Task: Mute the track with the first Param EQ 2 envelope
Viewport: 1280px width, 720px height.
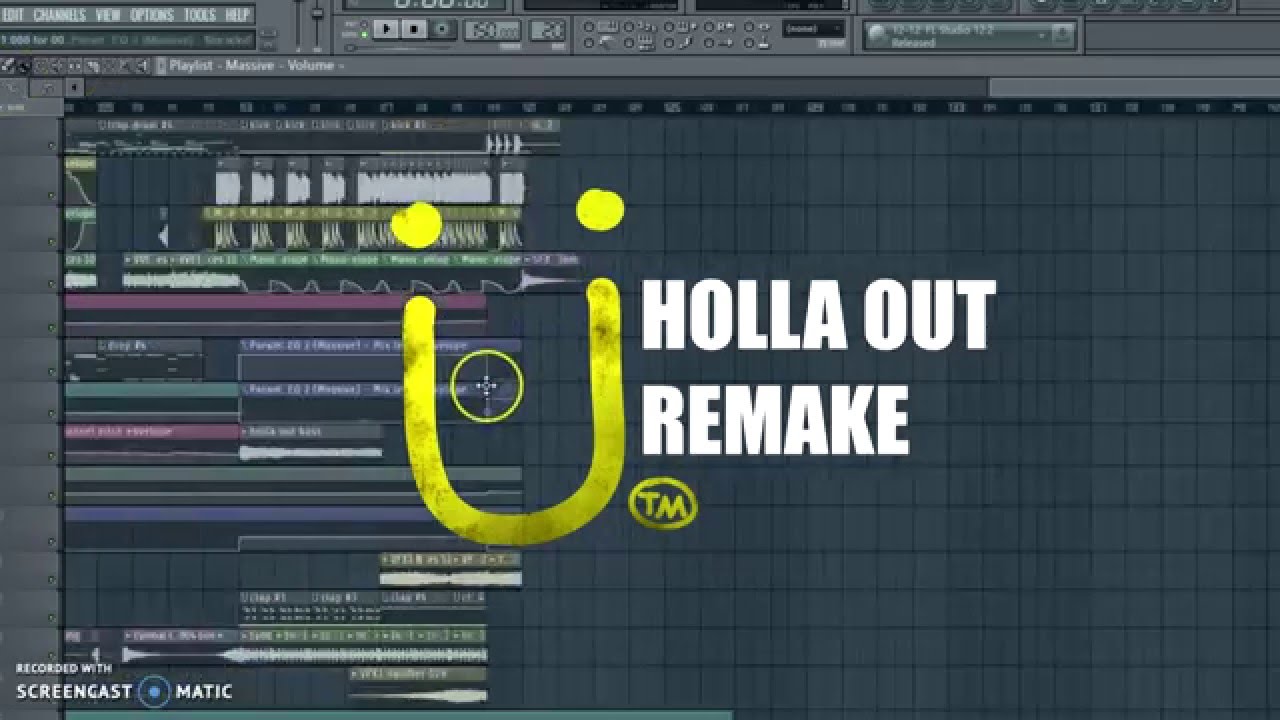Action: 52,370
